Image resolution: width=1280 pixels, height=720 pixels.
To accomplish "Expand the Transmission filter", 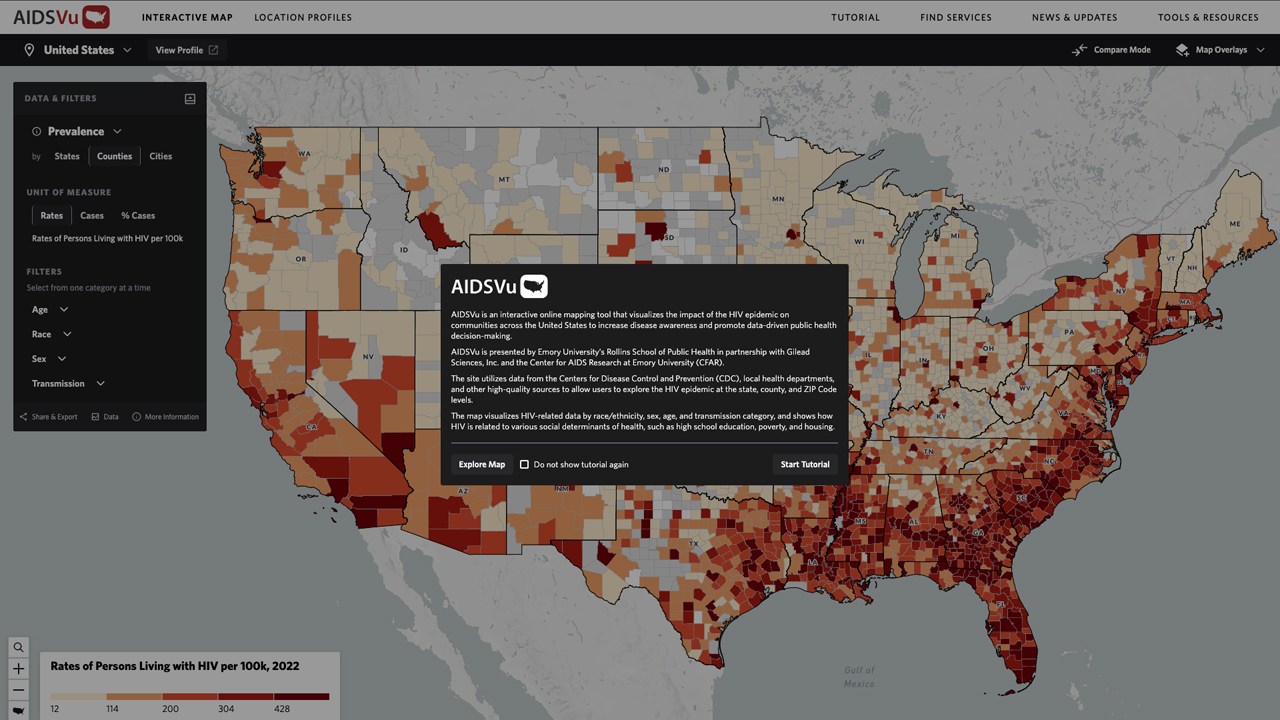I will pos(68,383).
